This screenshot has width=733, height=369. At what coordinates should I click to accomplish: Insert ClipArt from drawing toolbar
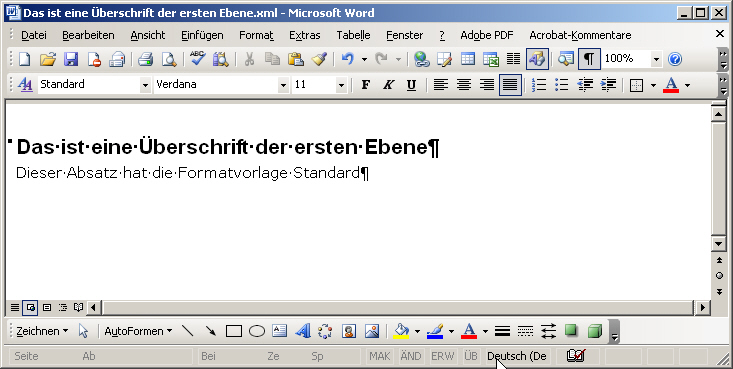348,331
